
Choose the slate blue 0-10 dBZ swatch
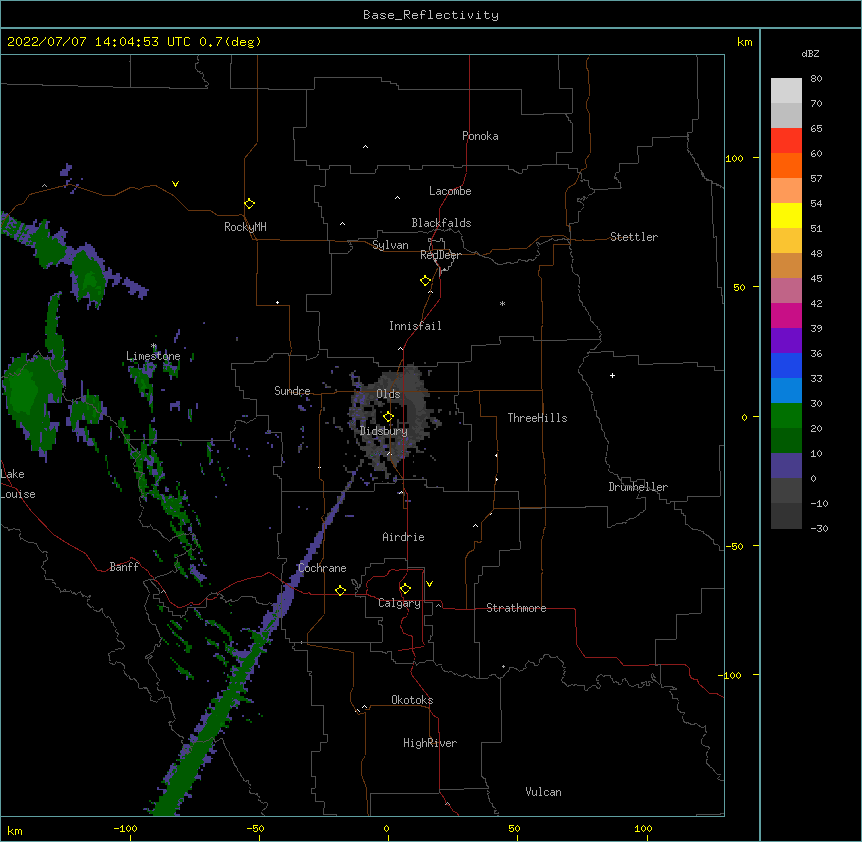(x=786, y=466)
